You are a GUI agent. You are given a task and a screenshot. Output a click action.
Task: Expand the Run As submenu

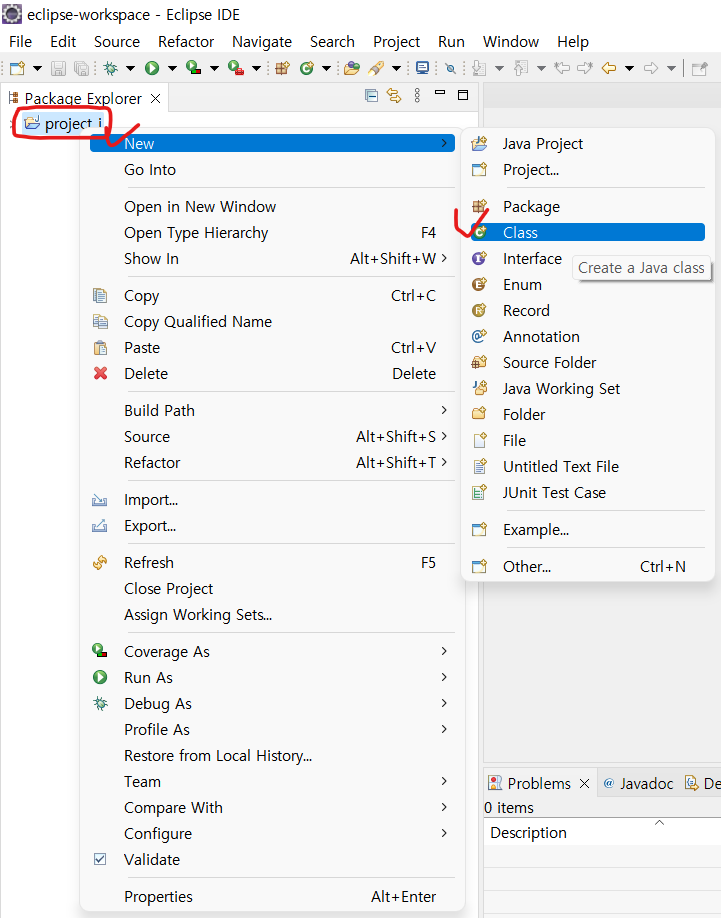pyautogui.click(x=272, y=678)
